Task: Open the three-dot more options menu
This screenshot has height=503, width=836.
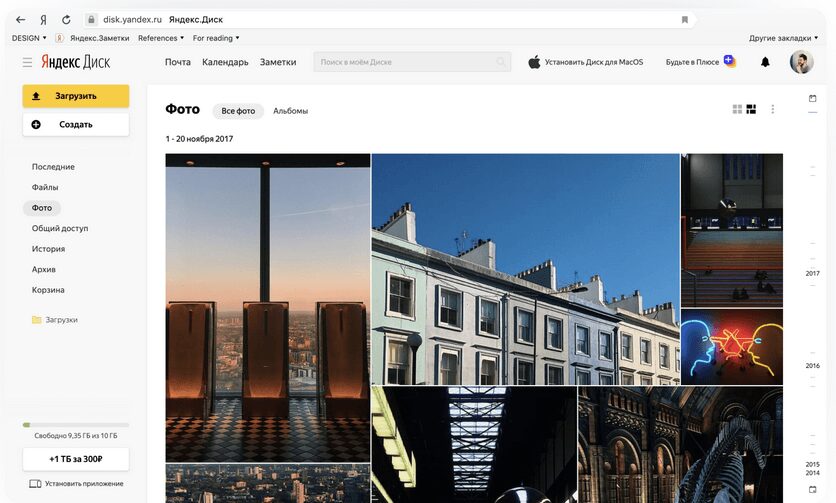Action: pos(772,109)
